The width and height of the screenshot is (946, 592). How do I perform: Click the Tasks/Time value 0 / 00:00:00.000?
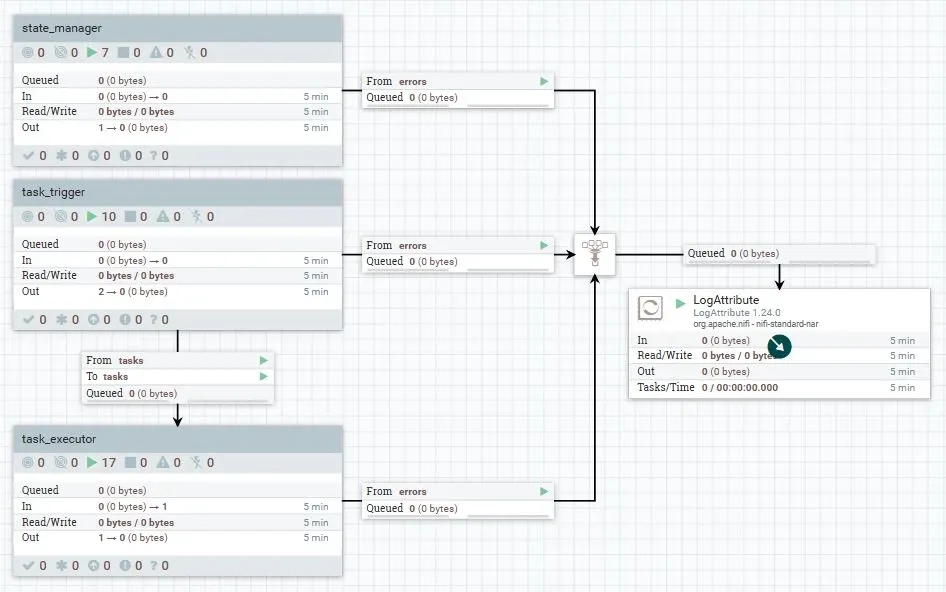[x=740, y=387]
